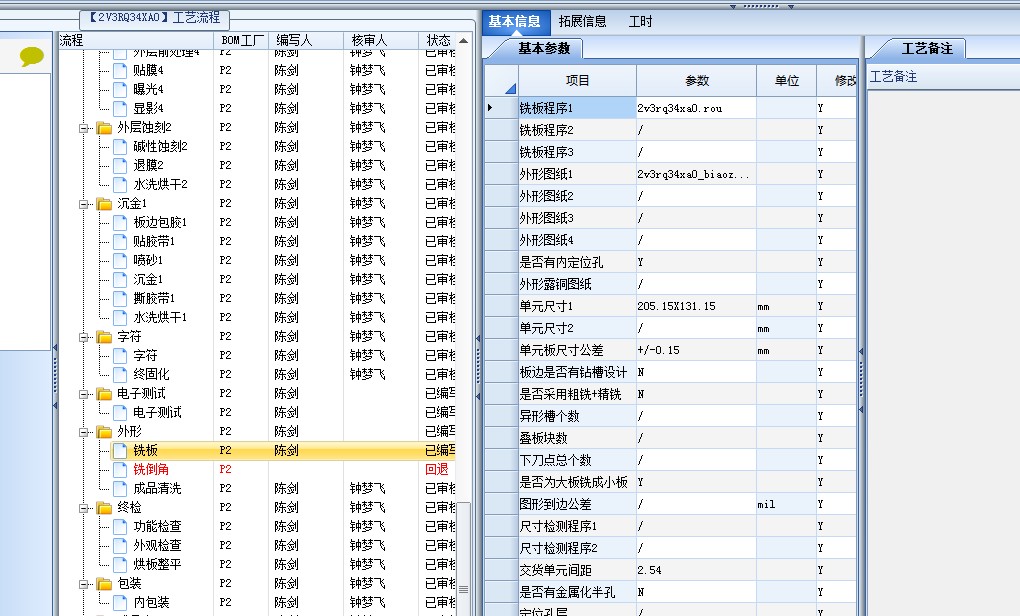Click the 编写人 column header
This screenshot has height=616, width=1020.
(x=307, y=40)
